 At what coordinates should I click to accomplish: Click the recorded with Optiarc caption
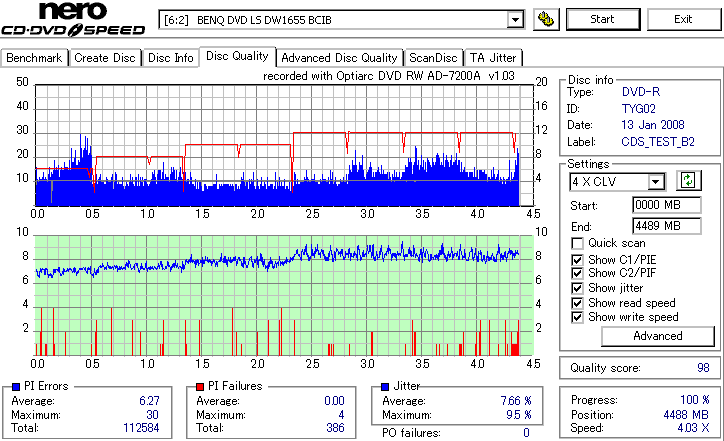(x=389, y=76)
